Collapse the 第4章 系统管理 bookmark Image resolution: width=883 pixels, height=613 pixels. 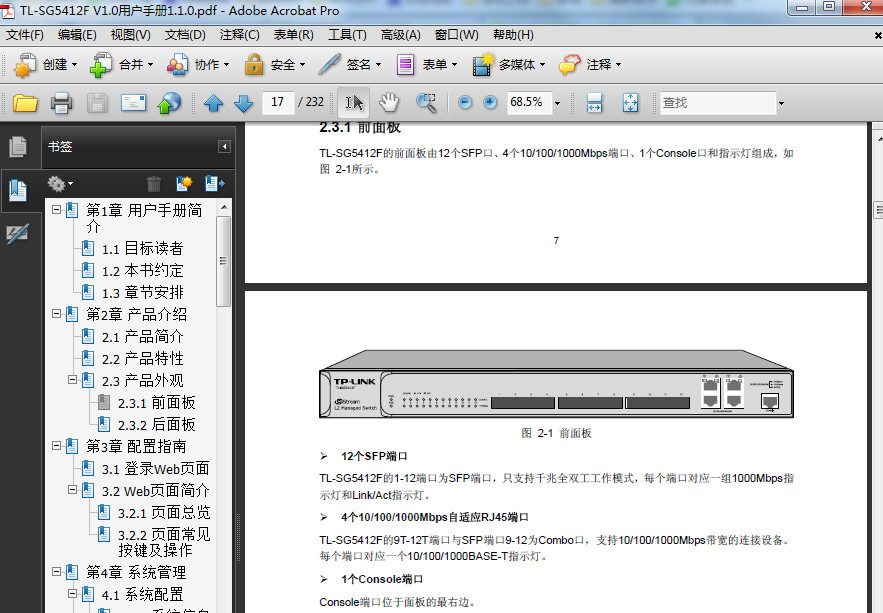coord(56,571)
